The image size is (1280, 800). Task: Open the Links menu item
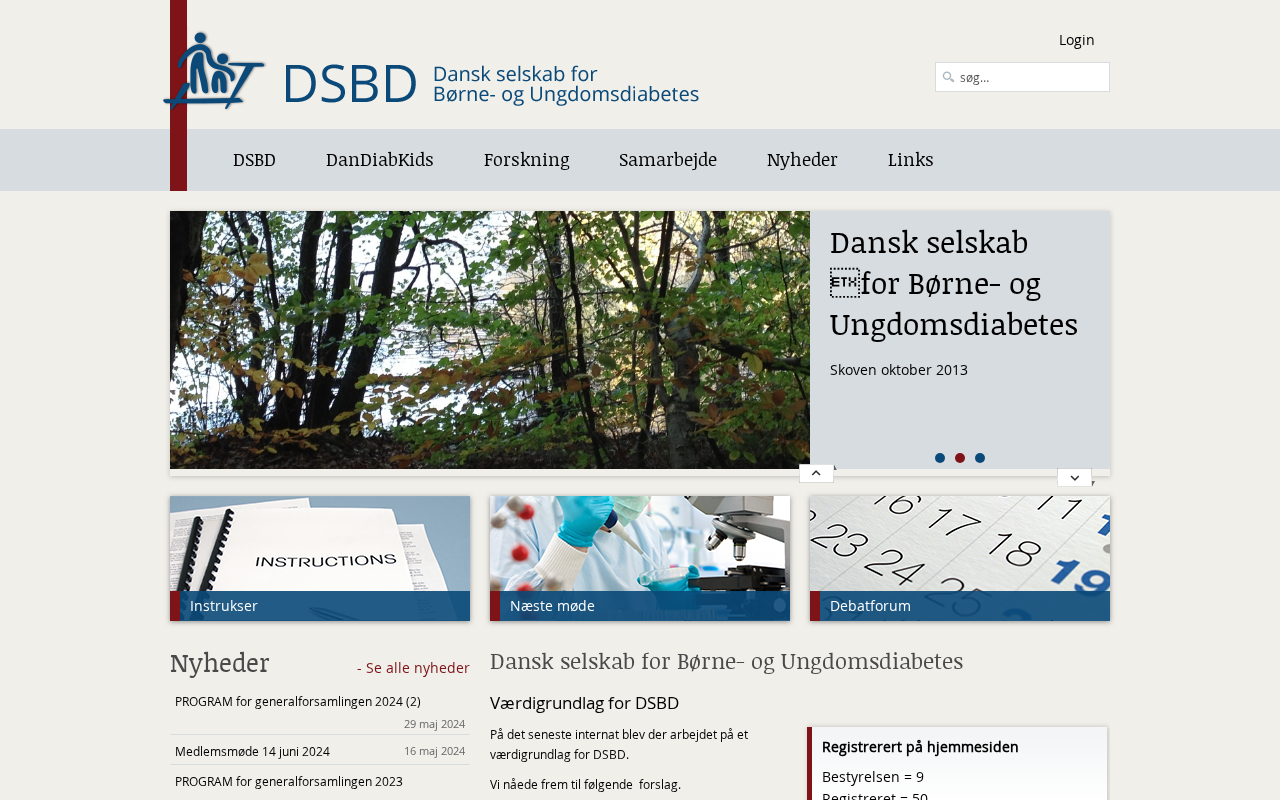pyautogui.click(x=911, y=160)
